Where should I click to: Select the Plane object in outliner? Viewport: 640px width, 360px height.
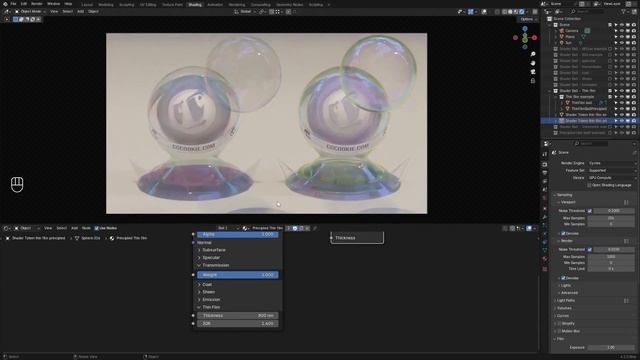point(570,37)
